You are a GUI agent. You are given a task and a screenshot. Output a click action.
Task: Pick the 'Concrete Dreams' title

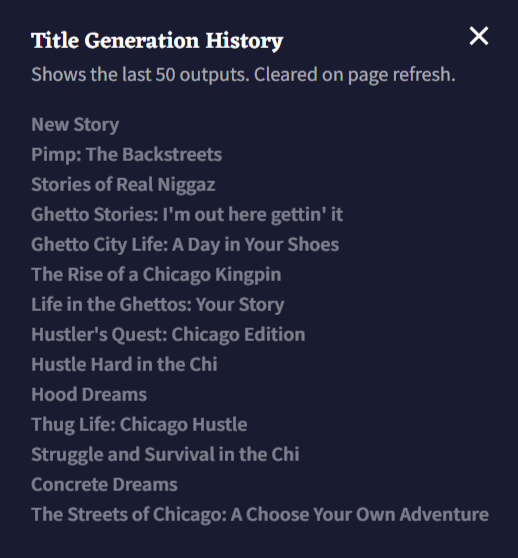click(104, 485)
